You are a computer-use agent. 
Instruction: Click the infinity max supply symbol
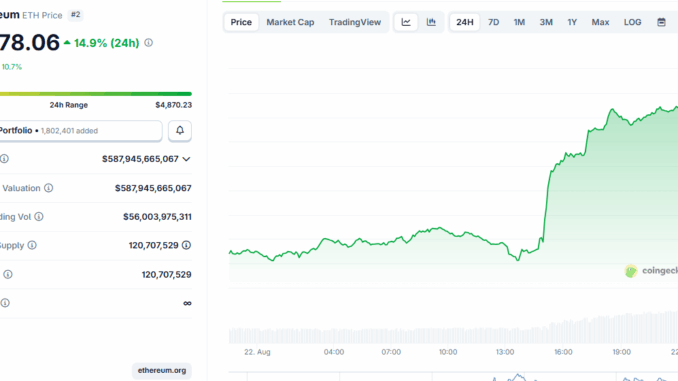click(187, 303)
